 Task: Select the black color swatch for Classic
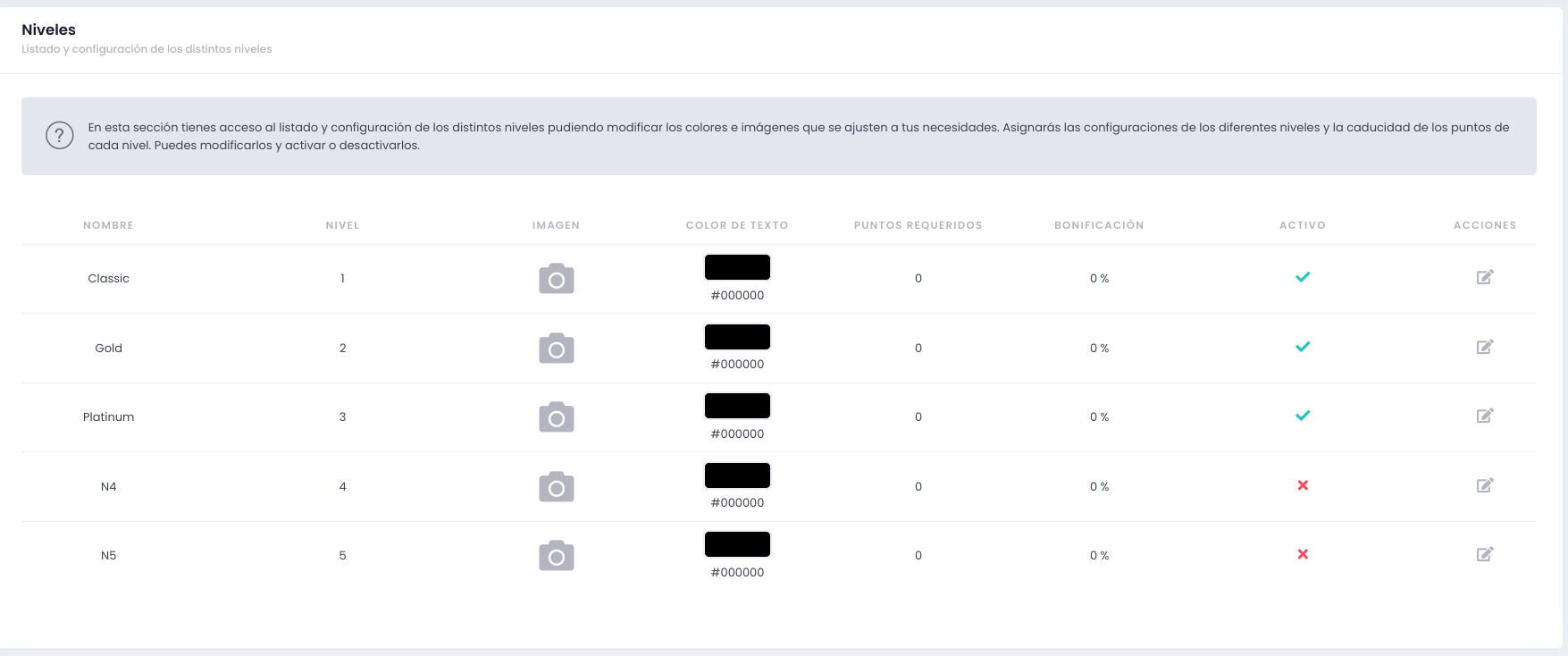point(737,267)
